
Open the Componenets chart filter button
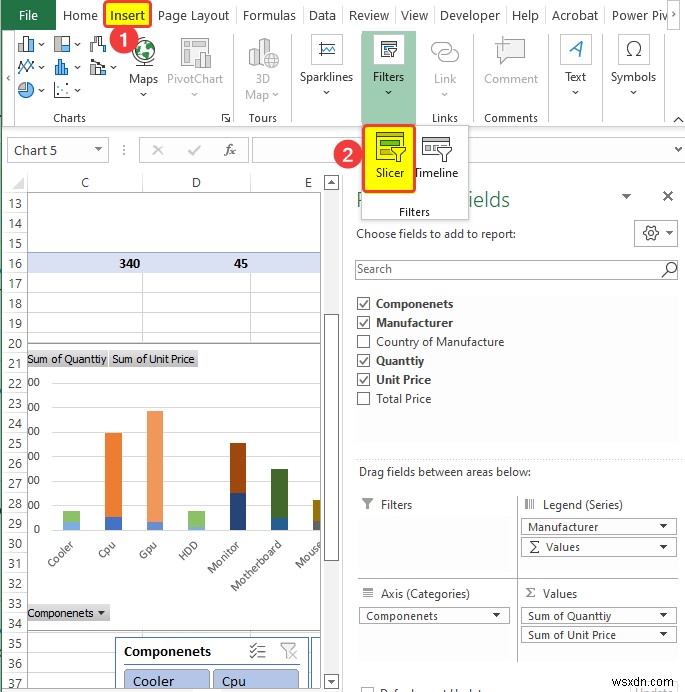[68, 613]
